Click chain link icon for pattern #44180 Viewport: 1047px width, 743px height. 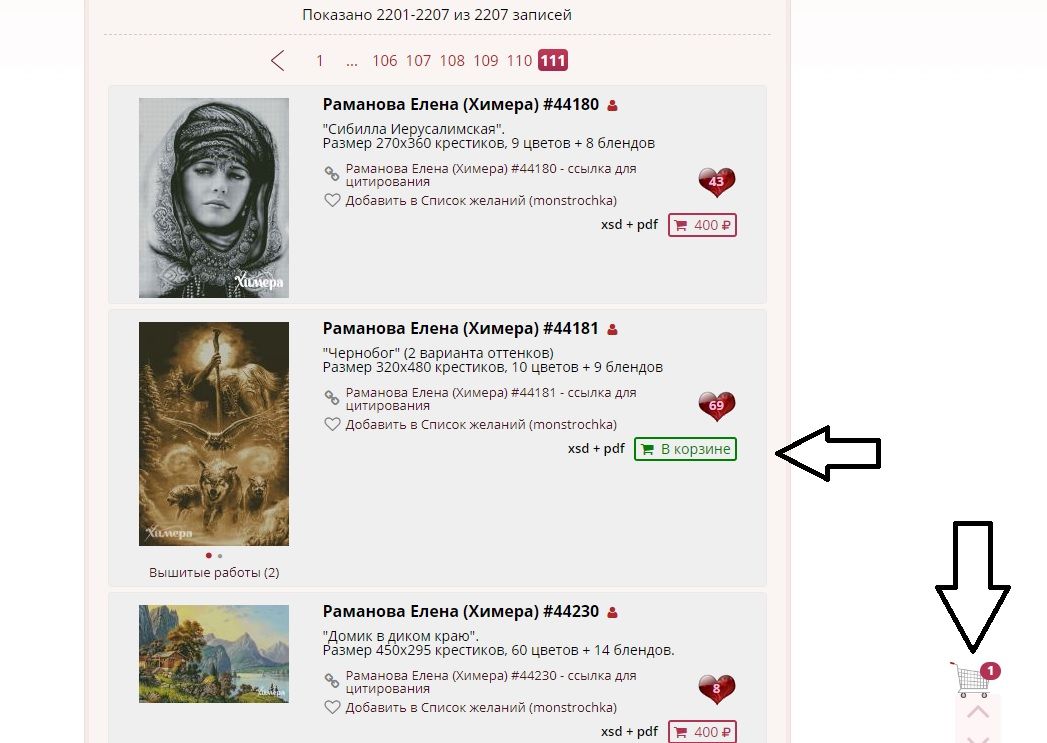[332, 174]
